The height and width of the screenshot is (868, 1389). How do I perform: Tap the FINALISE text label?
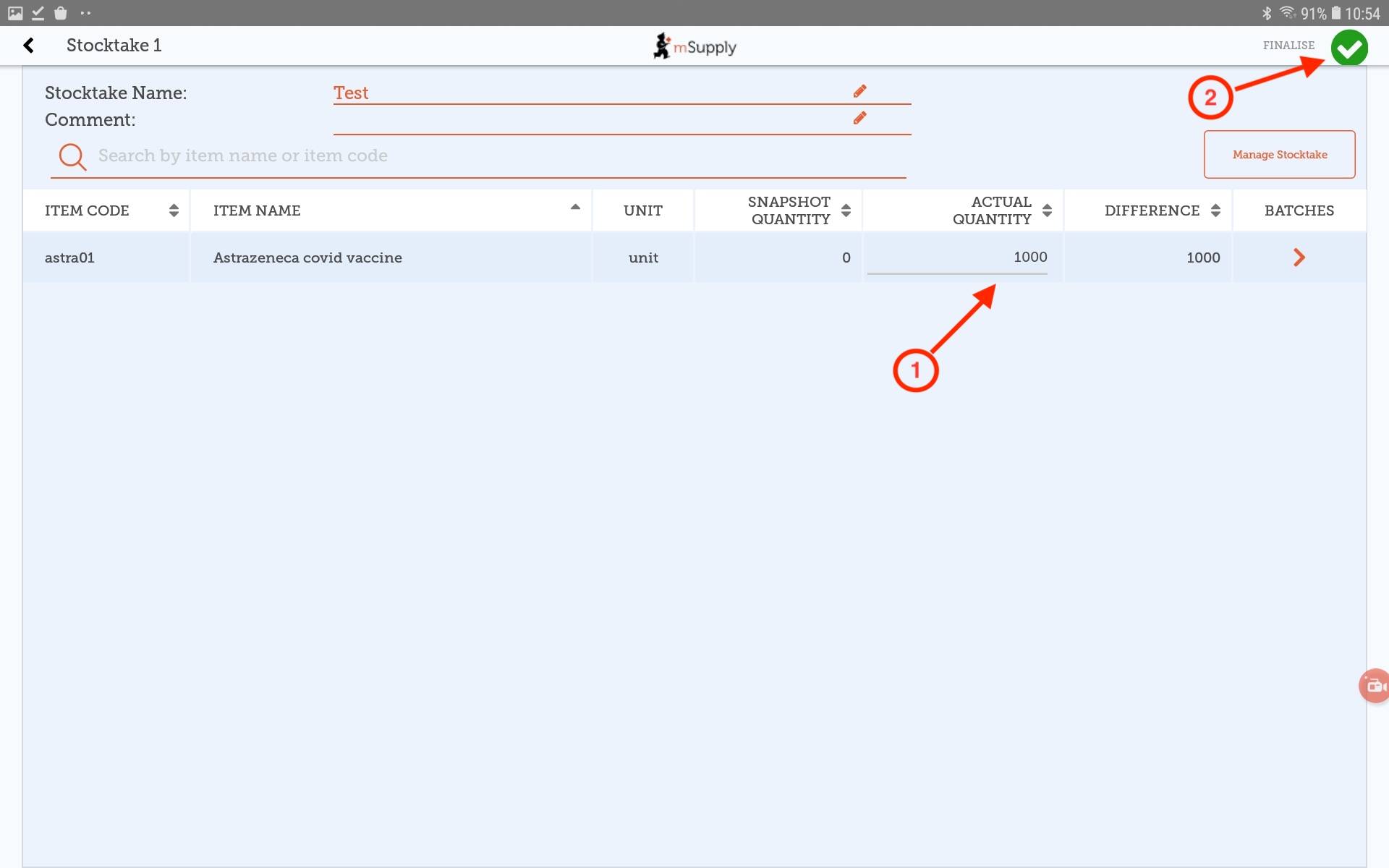[x=1288, y=46]
